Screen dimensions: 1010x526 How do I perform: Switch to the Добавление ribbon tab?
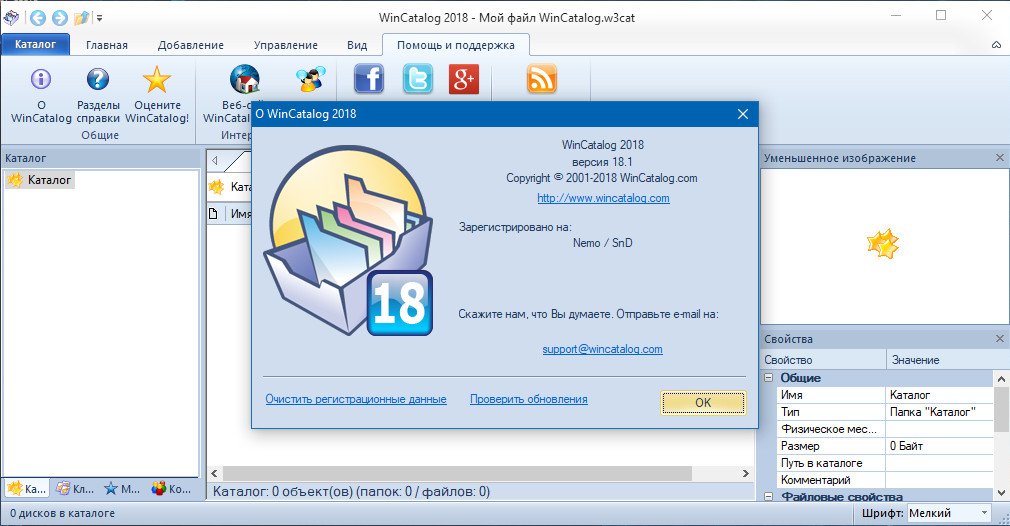point(191,45)
